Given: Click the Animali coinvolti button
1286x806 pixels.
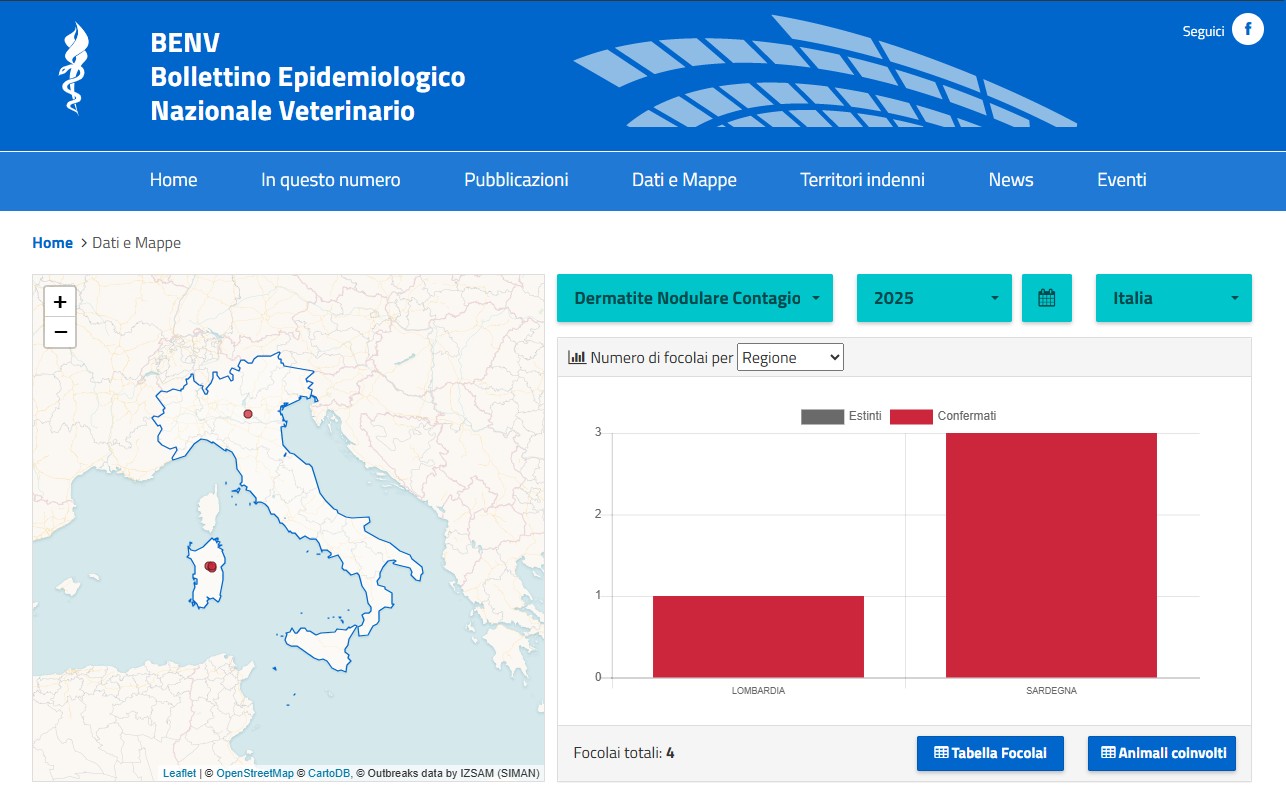Looking at the screenshot, I should (x=1162, y=753).
